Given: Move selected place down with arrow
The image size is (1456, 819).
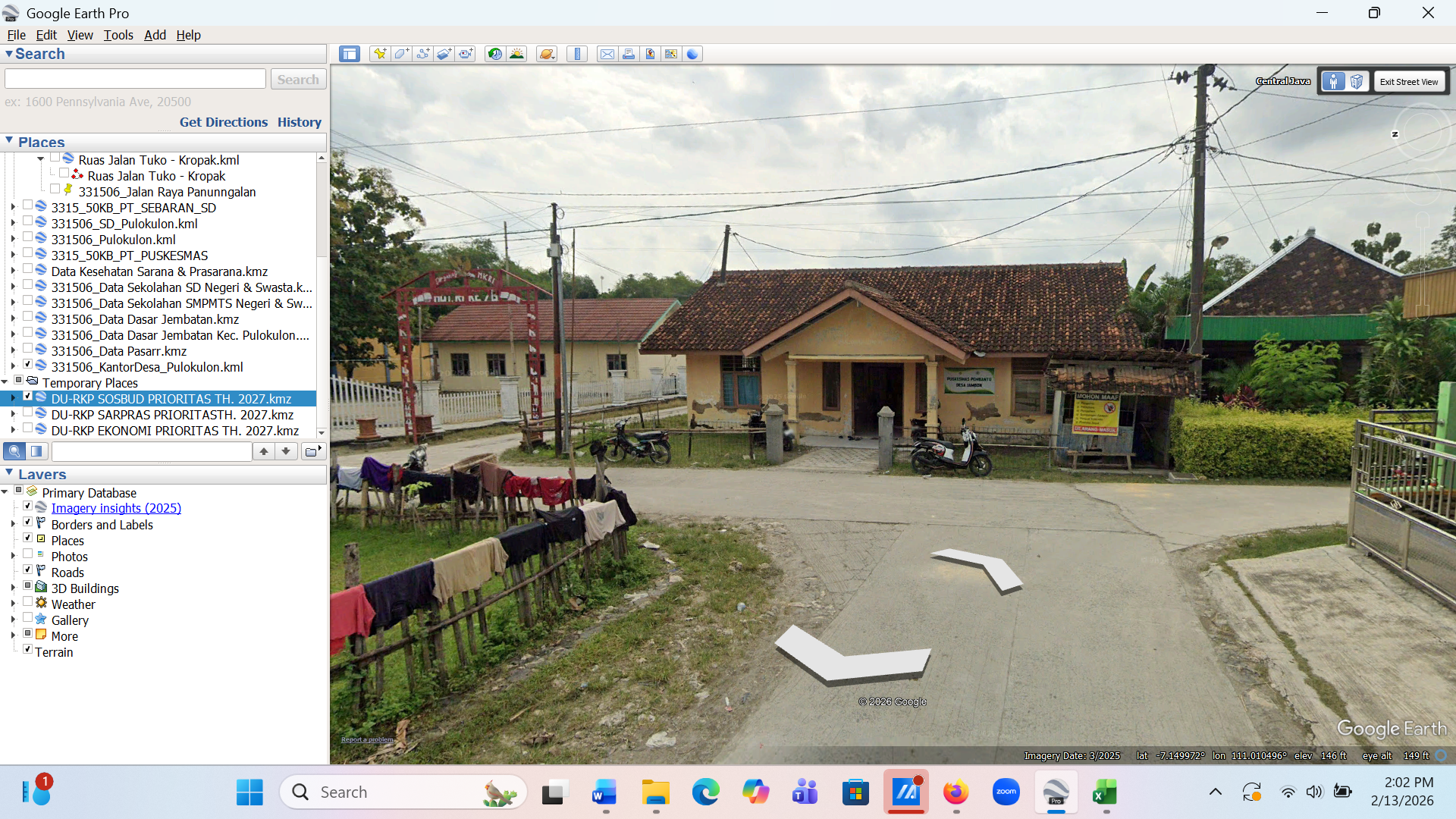Looking at the screenshot, I should pos(286,451).
